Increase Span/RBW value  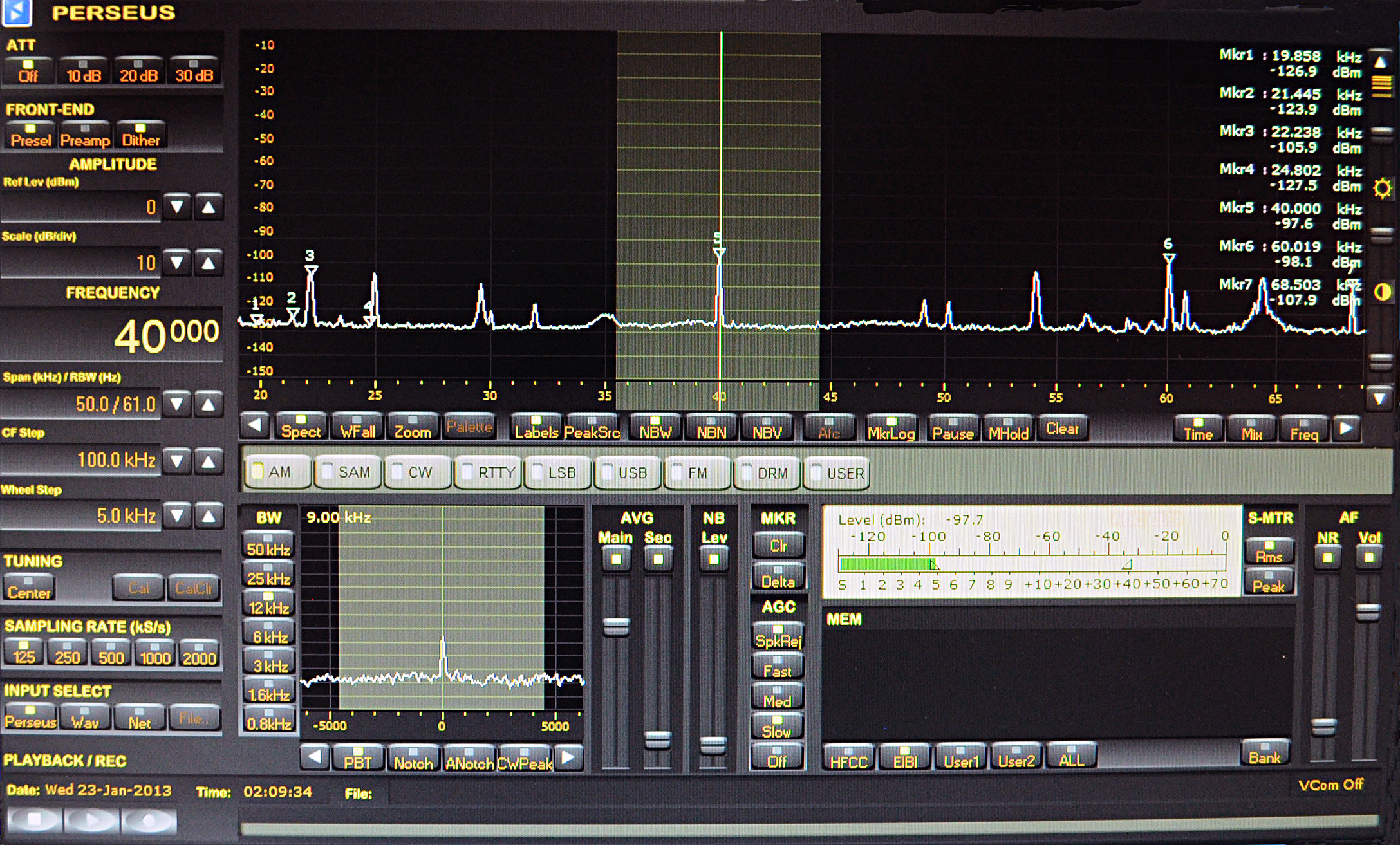point(209,404)
